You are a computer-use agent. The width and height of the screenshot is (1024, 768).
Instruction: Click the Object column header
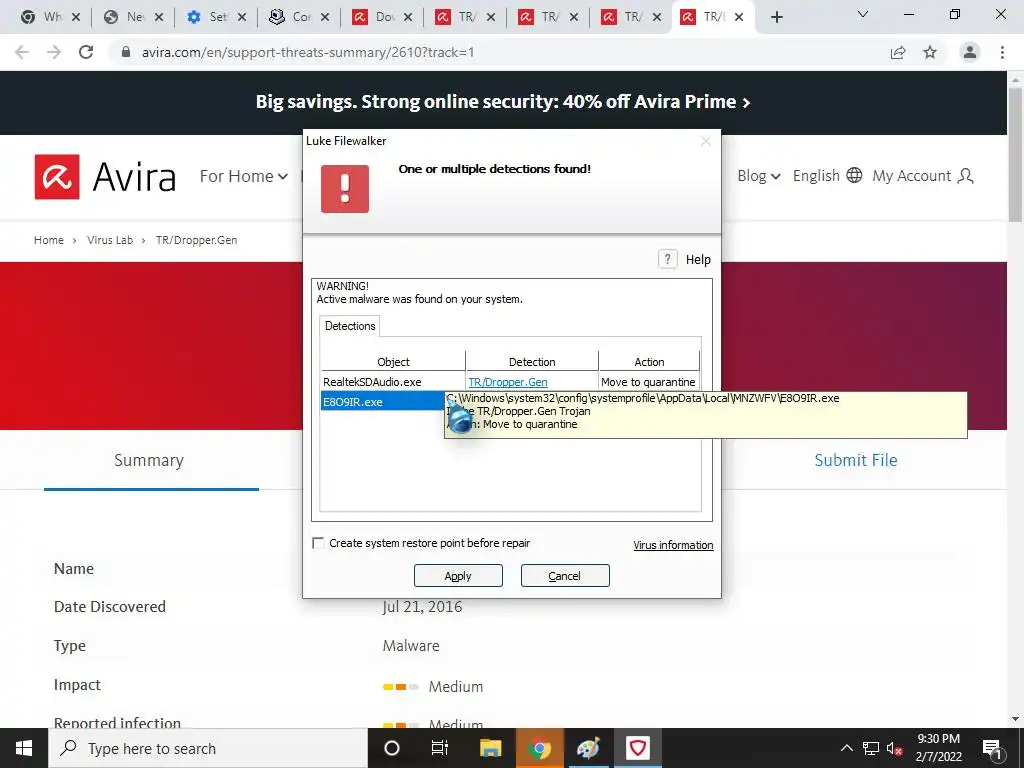(x=393, y=362)
